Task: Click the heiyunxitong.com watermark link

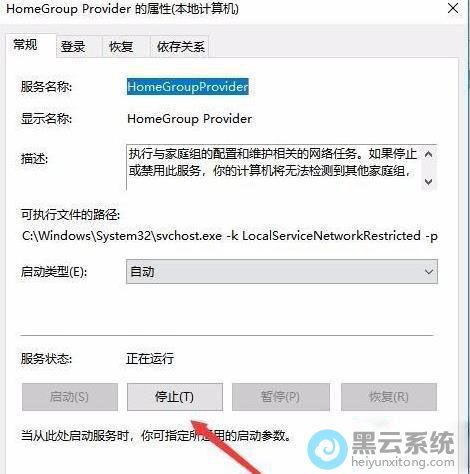Action: (403, 462)
